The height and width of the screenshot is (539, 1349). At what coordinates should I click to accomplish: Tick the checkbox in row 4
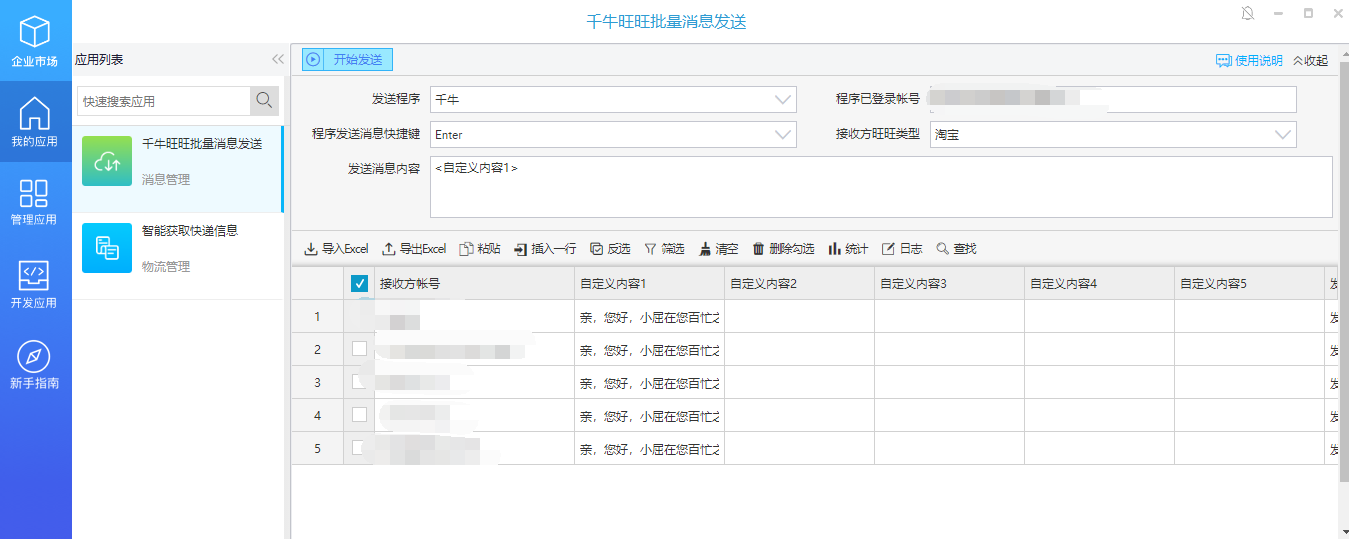tap(360, 415)
